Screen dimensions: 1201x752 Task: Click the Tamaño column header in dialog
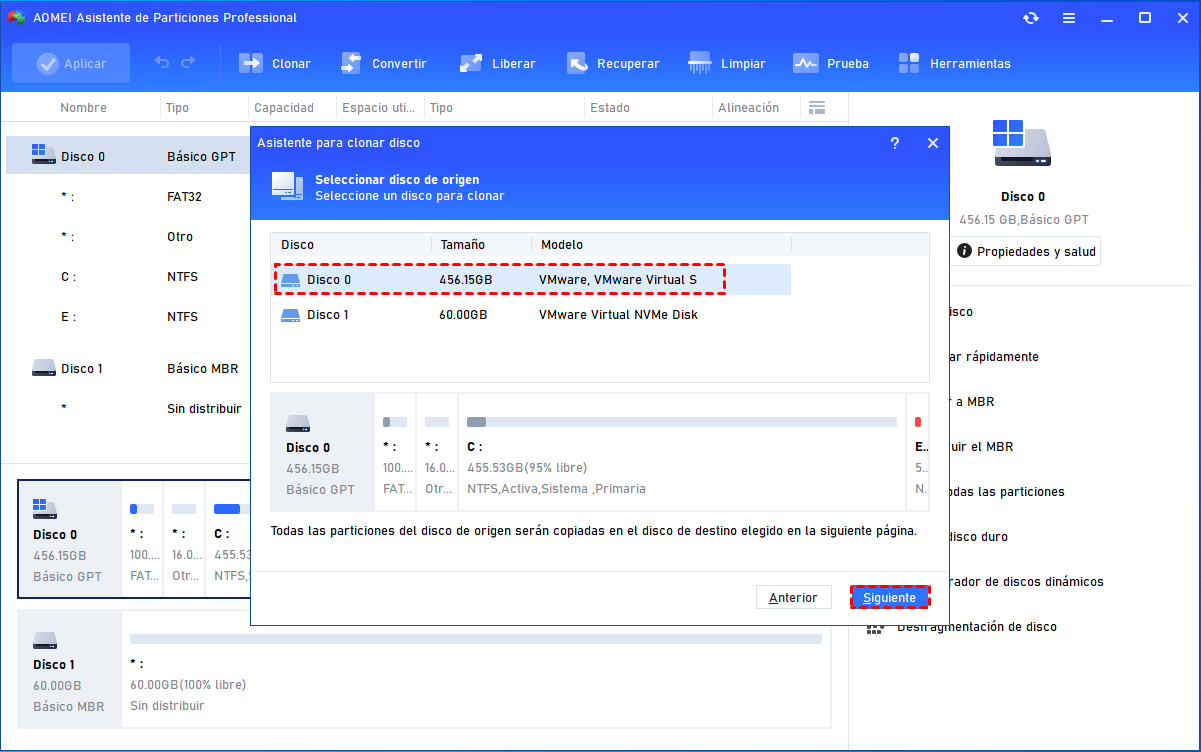pos(463,244)
